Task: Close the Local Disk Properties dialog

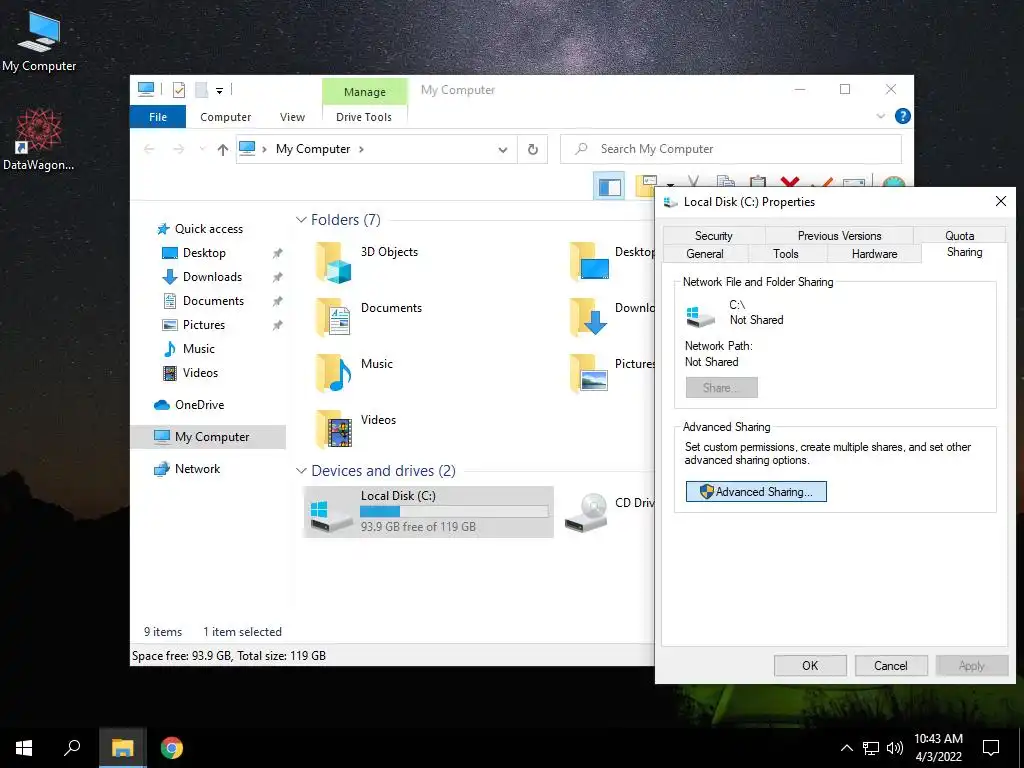Action: click(1000, 201)
